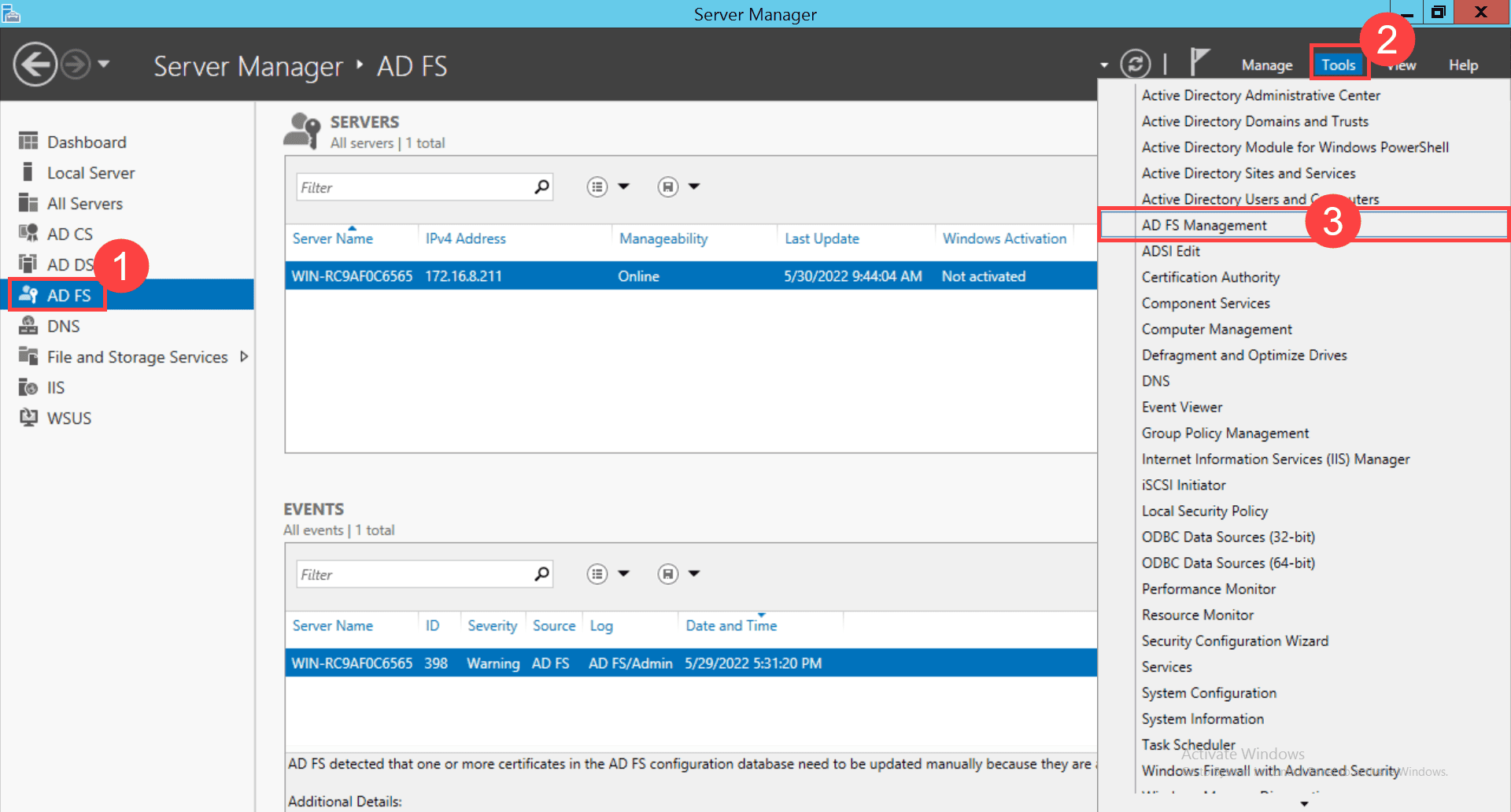Open the Dashboard from the sidebar

87,142
